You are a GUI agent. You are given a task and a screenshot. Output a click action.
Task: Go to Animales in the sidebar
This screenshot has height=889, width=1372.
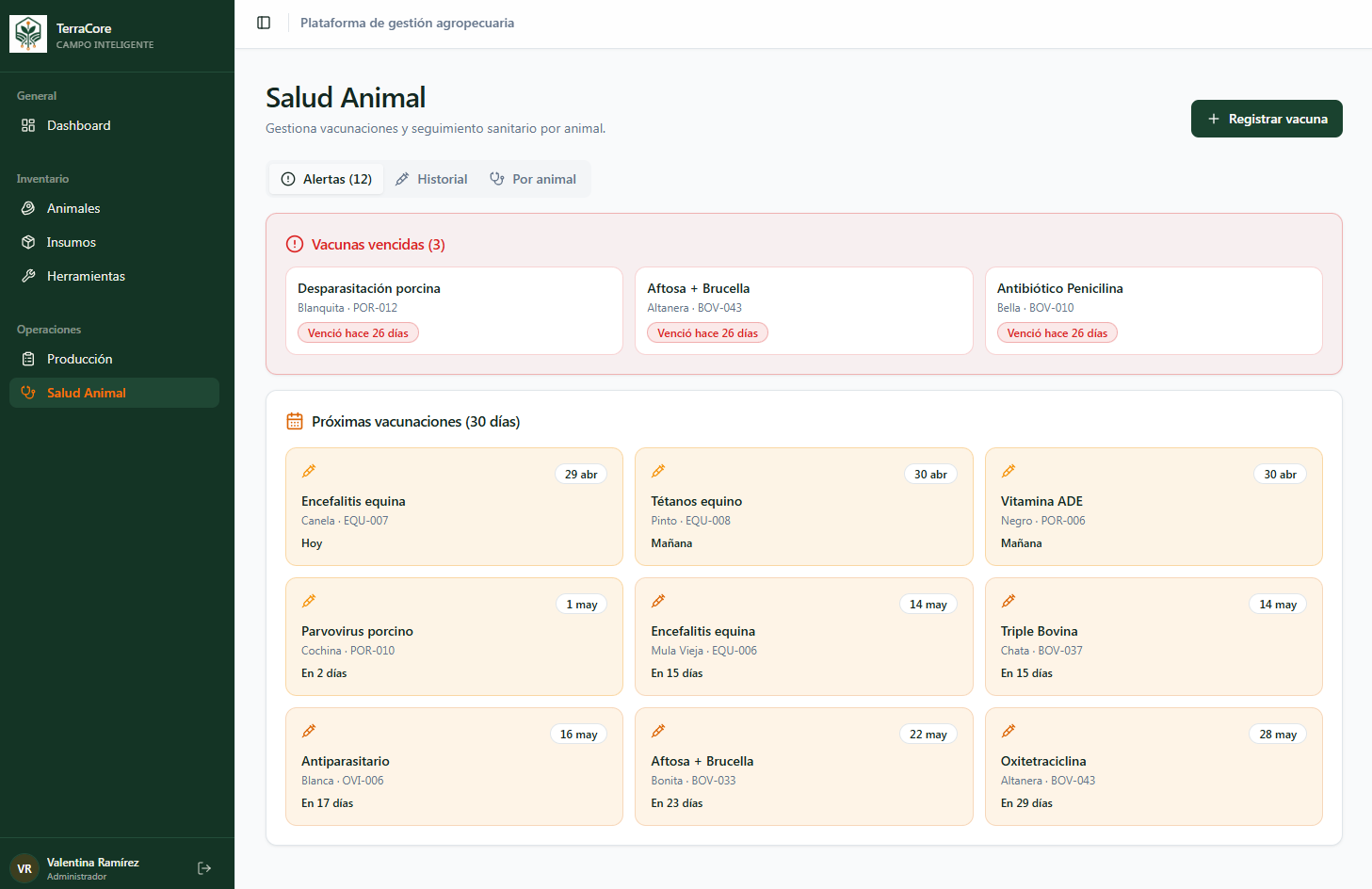tap(114, 208)
